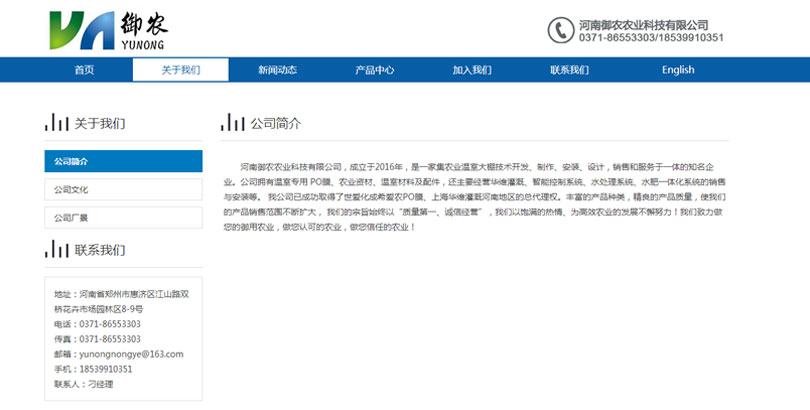Click the Yunong logo in the header
This screenshot has height=410, width=810.
tap(107, 30)
